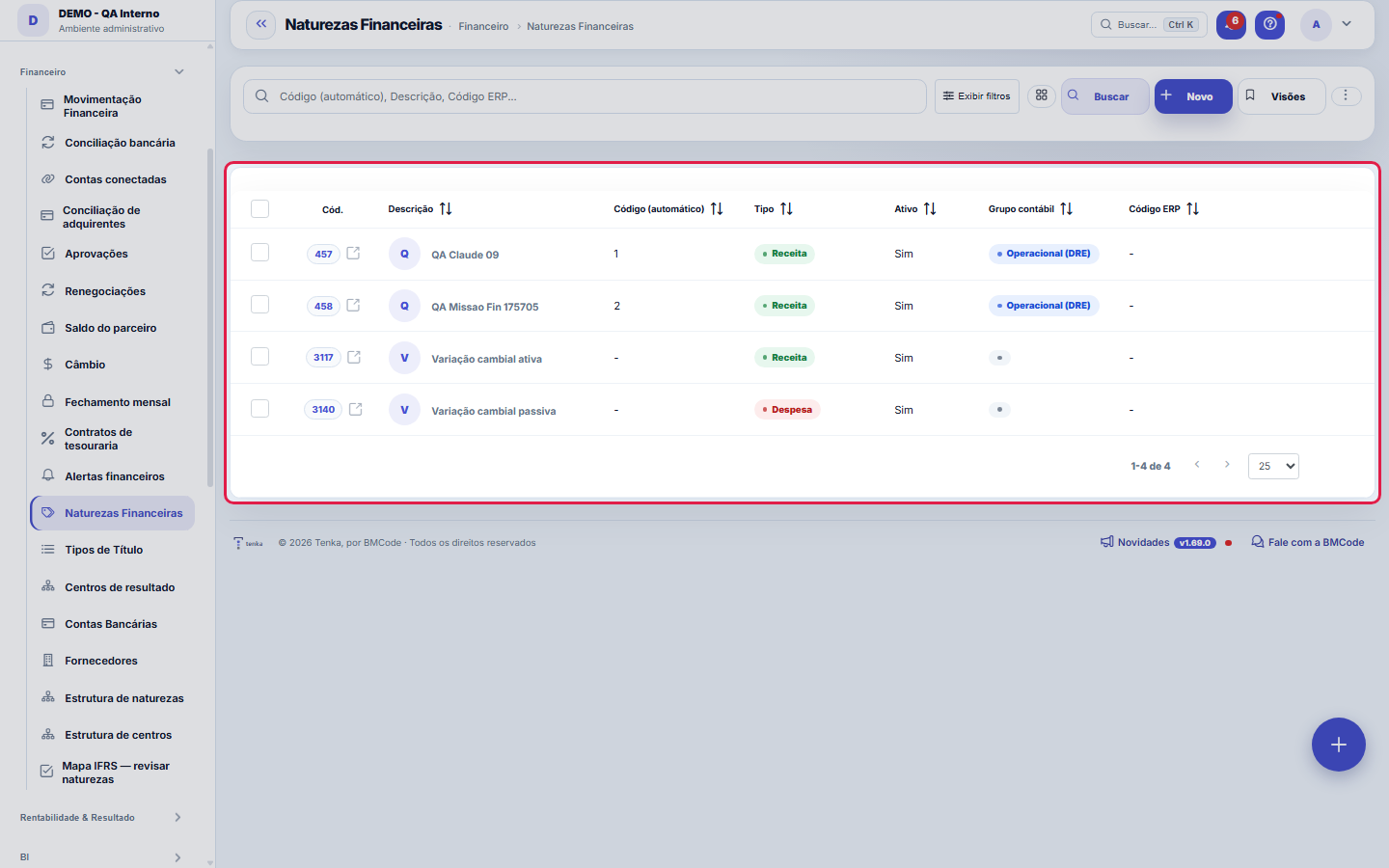Sort by Descrição column arrows
The width and height of the screenshot is (1389, 868).
[x=446, y=208]
